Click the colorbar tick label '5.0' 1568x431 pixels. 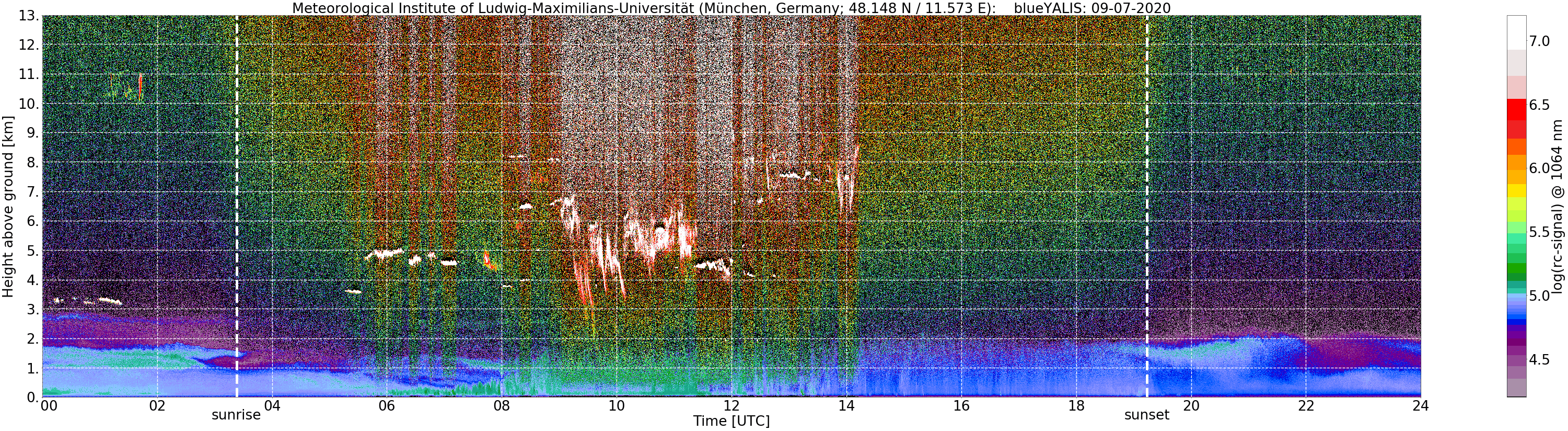1539,296
